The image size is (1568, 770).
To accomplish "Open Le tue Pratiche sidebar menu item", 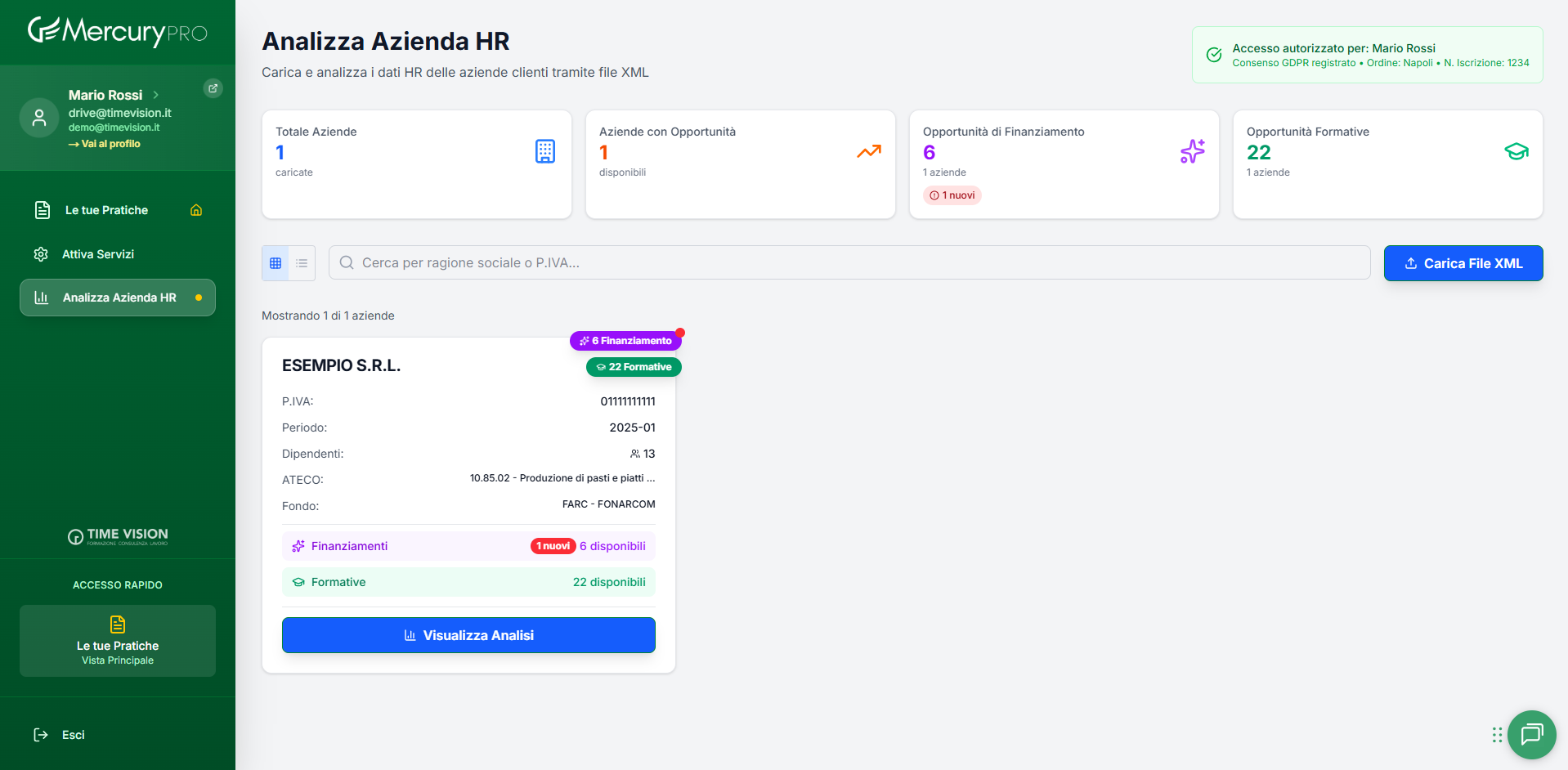I will pos(106,210).
